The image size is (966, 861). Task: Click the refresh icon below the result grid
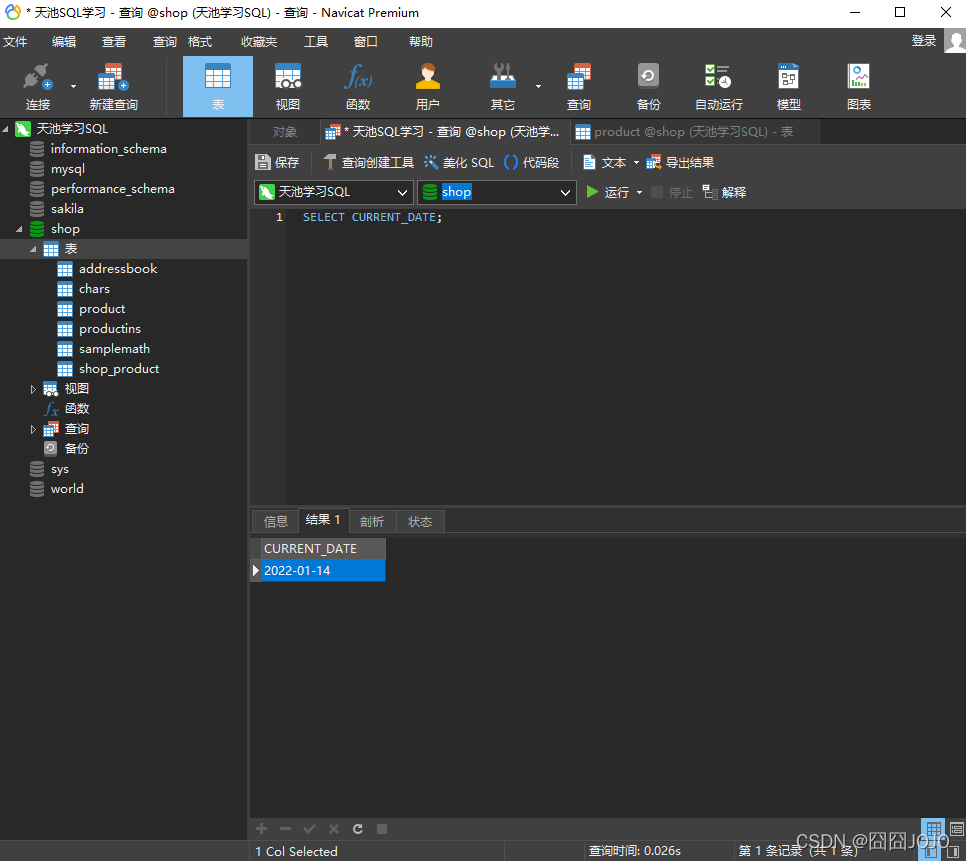tap(357, 829)
